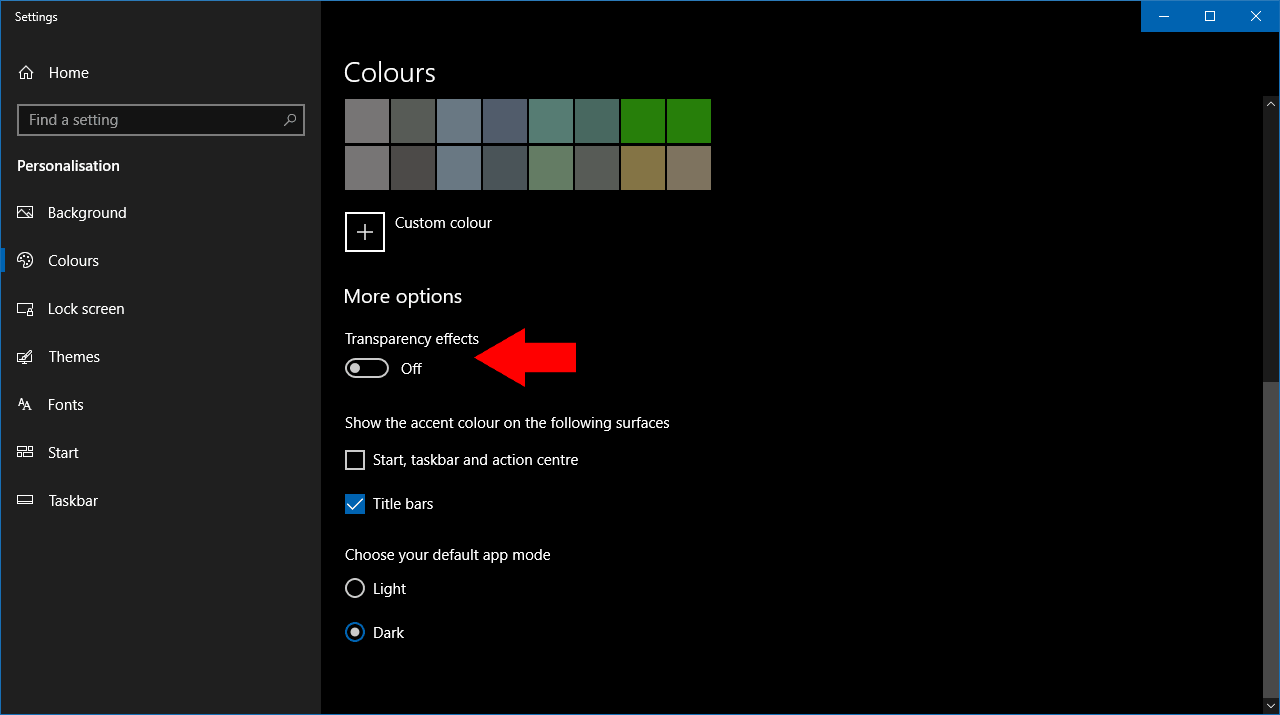Select Light default app mode
Screen dimensions: 1280x715
(355, 589)
